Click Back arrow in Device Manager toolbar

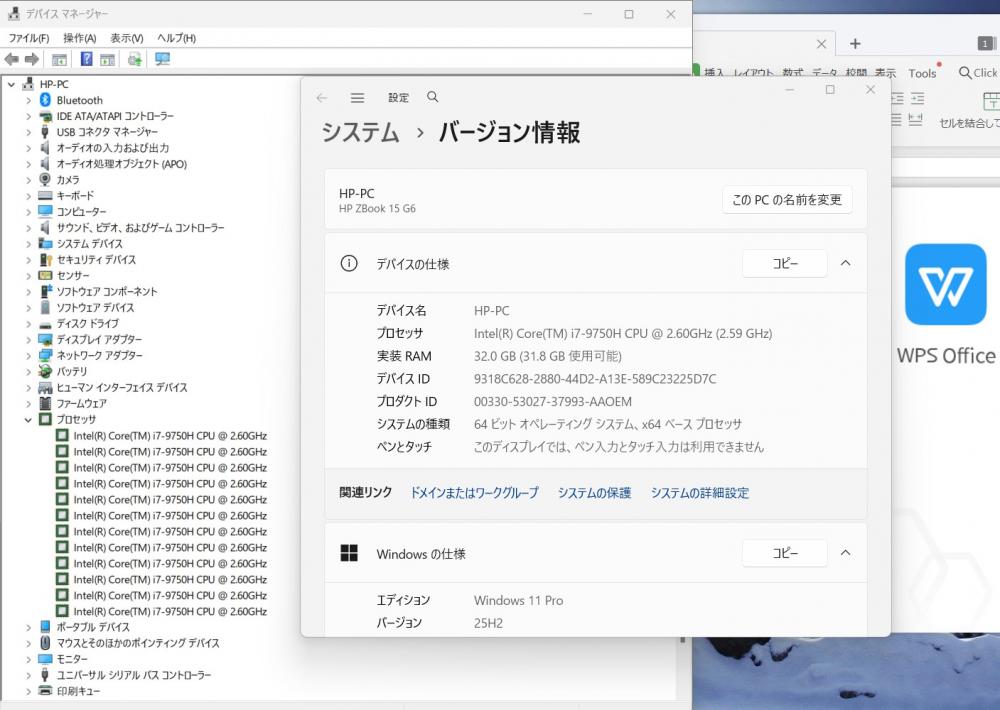click(11, 59)
